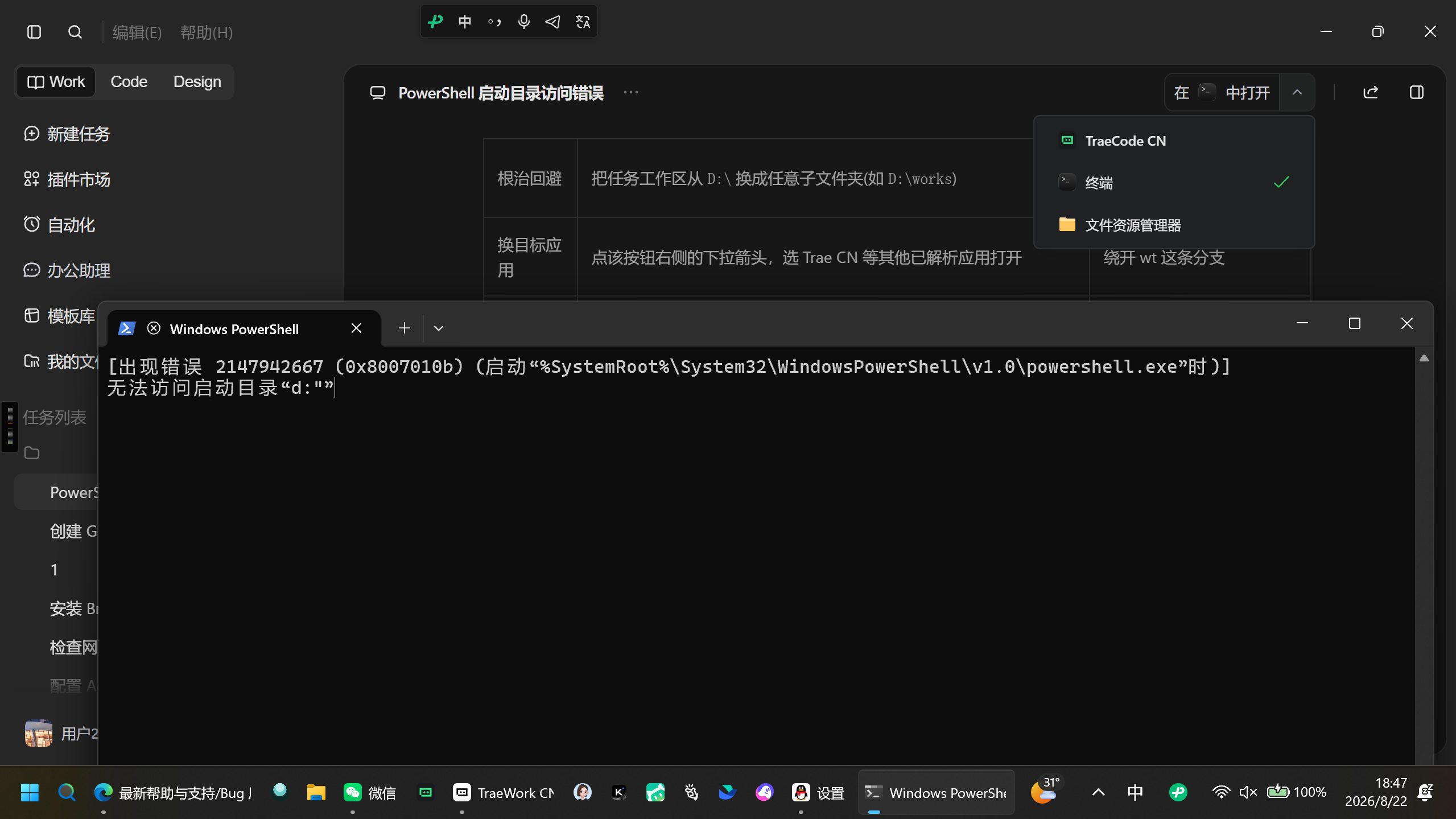This screenshot has height=819, width=1456.
Task: Switch to the Work tab
Action: pos(56,82)
